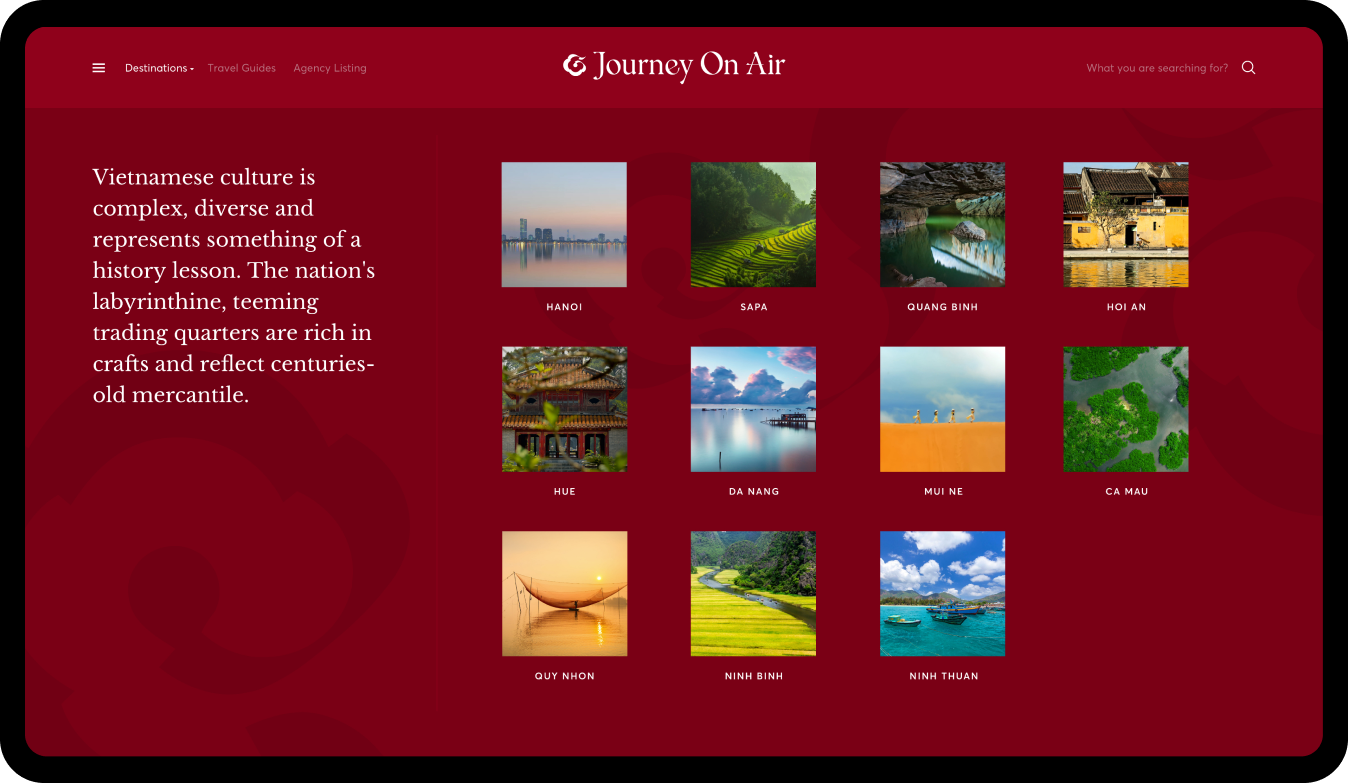
Task: Click the search magnifier icon
Action: pyautogui.click(x=1248, y=68)
